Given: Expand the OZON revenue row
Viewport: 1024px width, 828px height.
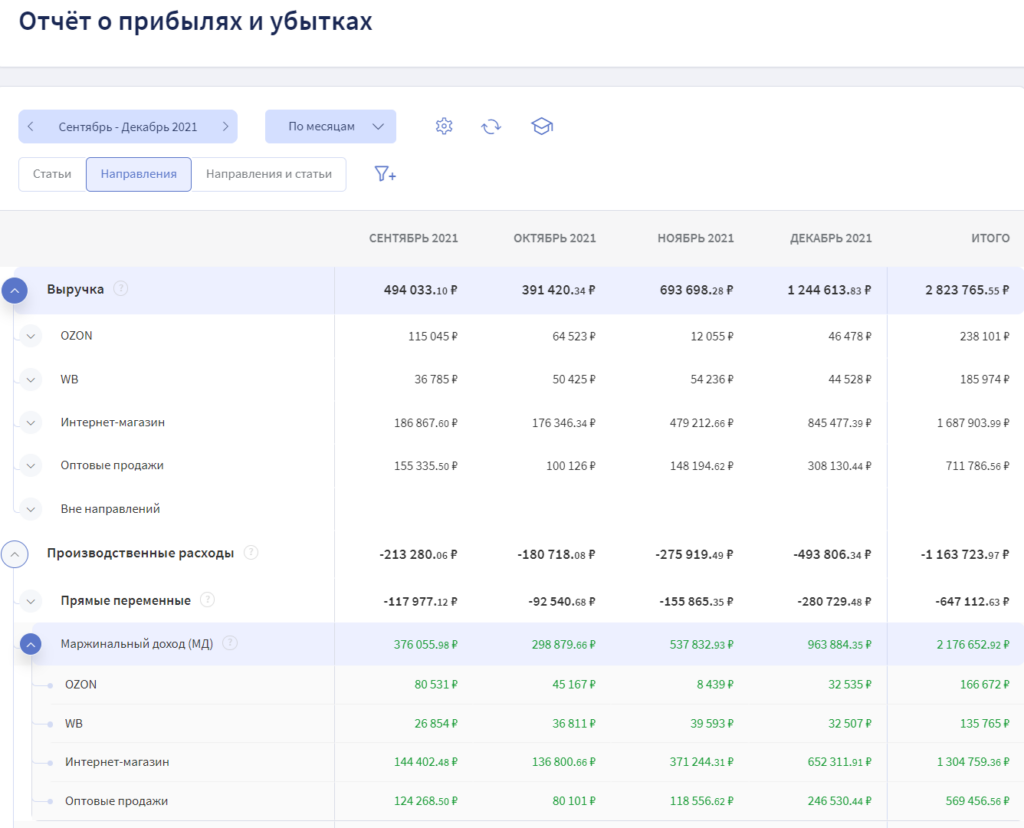Looking at the screenshot, I should pos(30,336).
